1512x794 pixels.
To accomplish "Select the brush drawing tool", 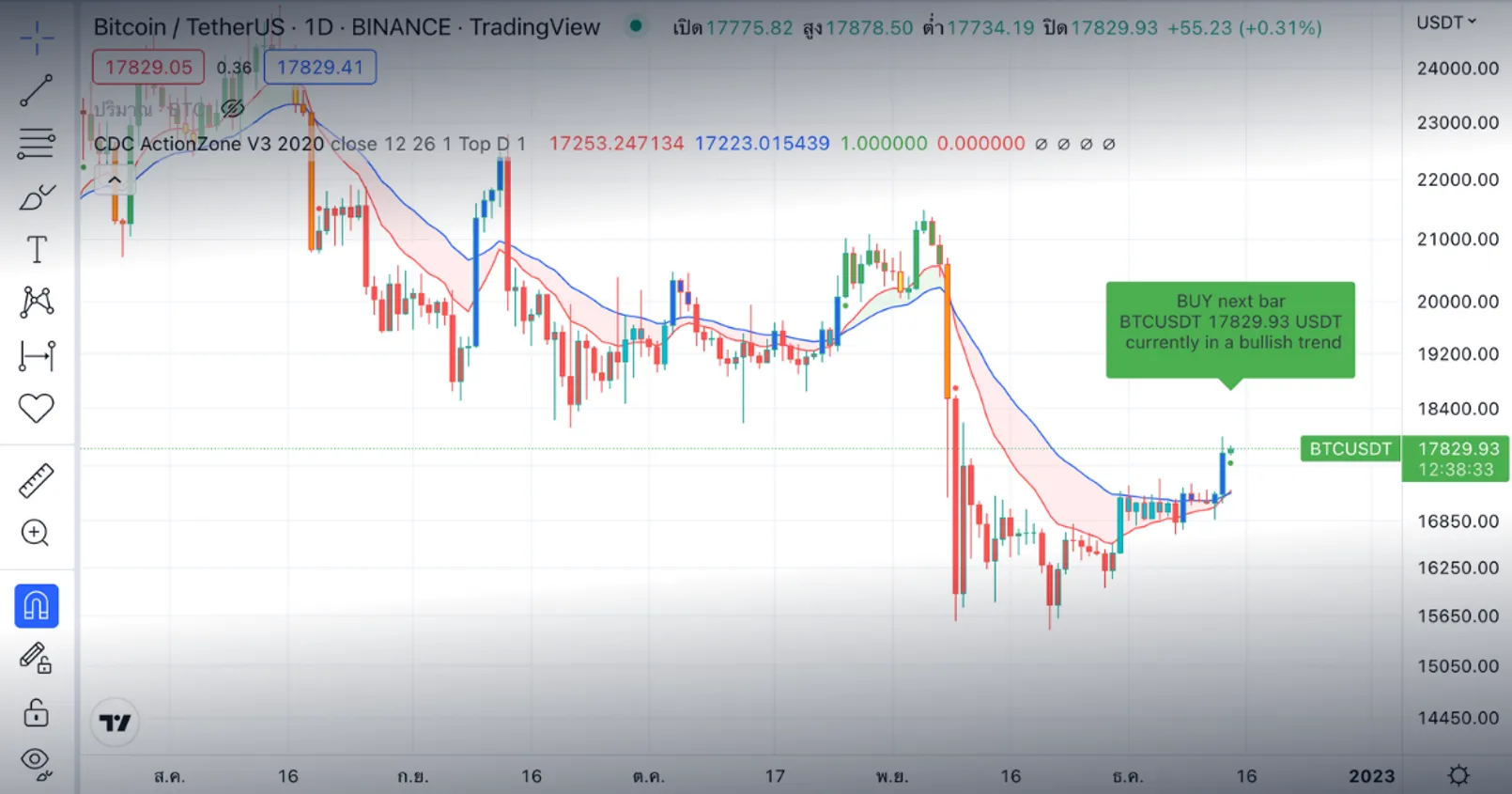I will pos(37,197).
